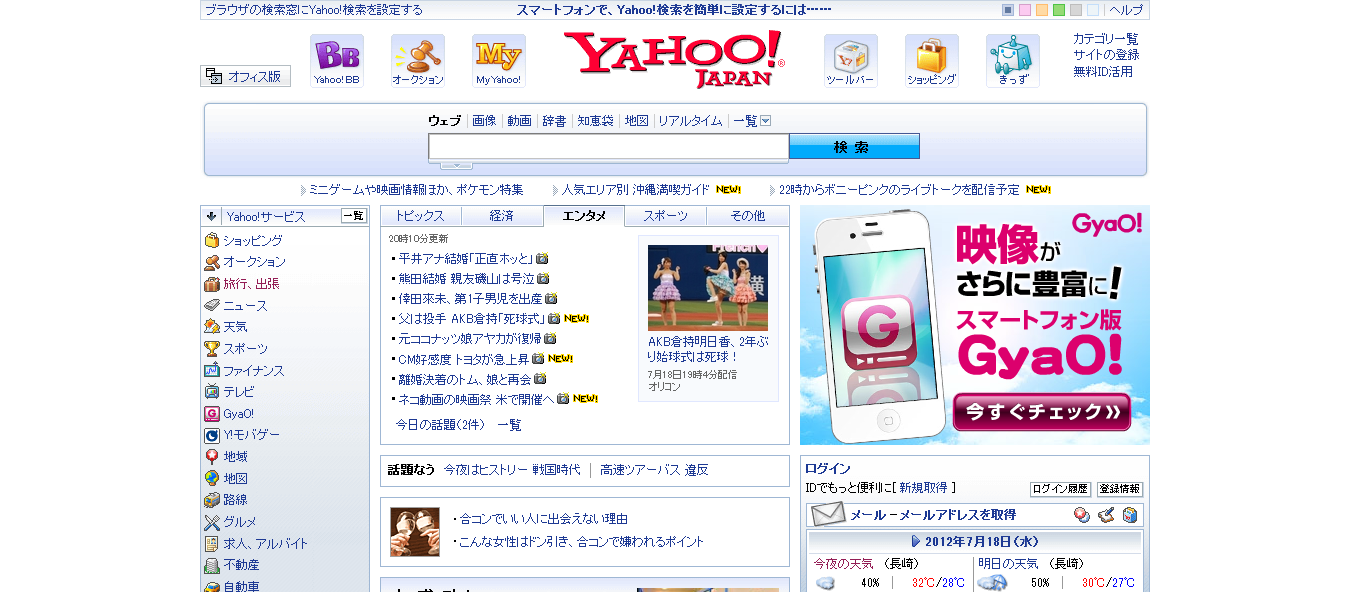This screenshot has width=1349, height=592.
Task: Click the スポーツ trophy icon
Action: click(x=212, y=349)
